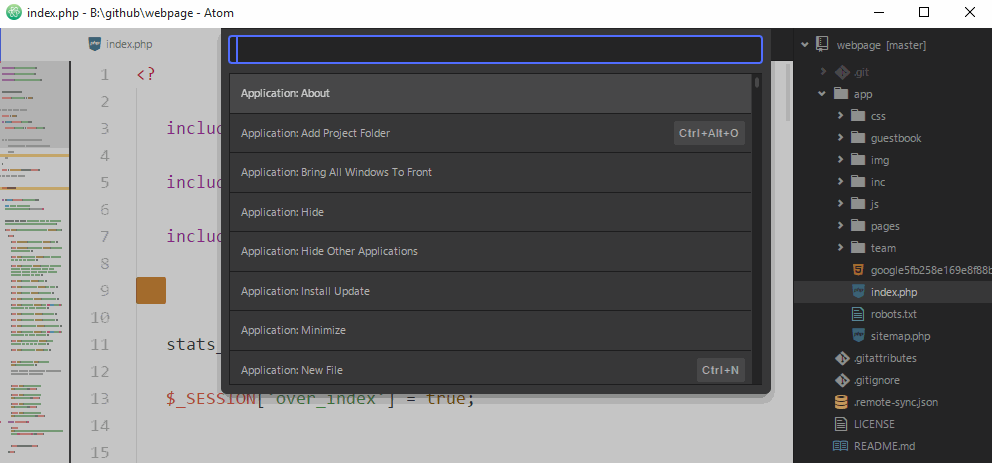Open README.md file name in tree

(x=884, y=446)
